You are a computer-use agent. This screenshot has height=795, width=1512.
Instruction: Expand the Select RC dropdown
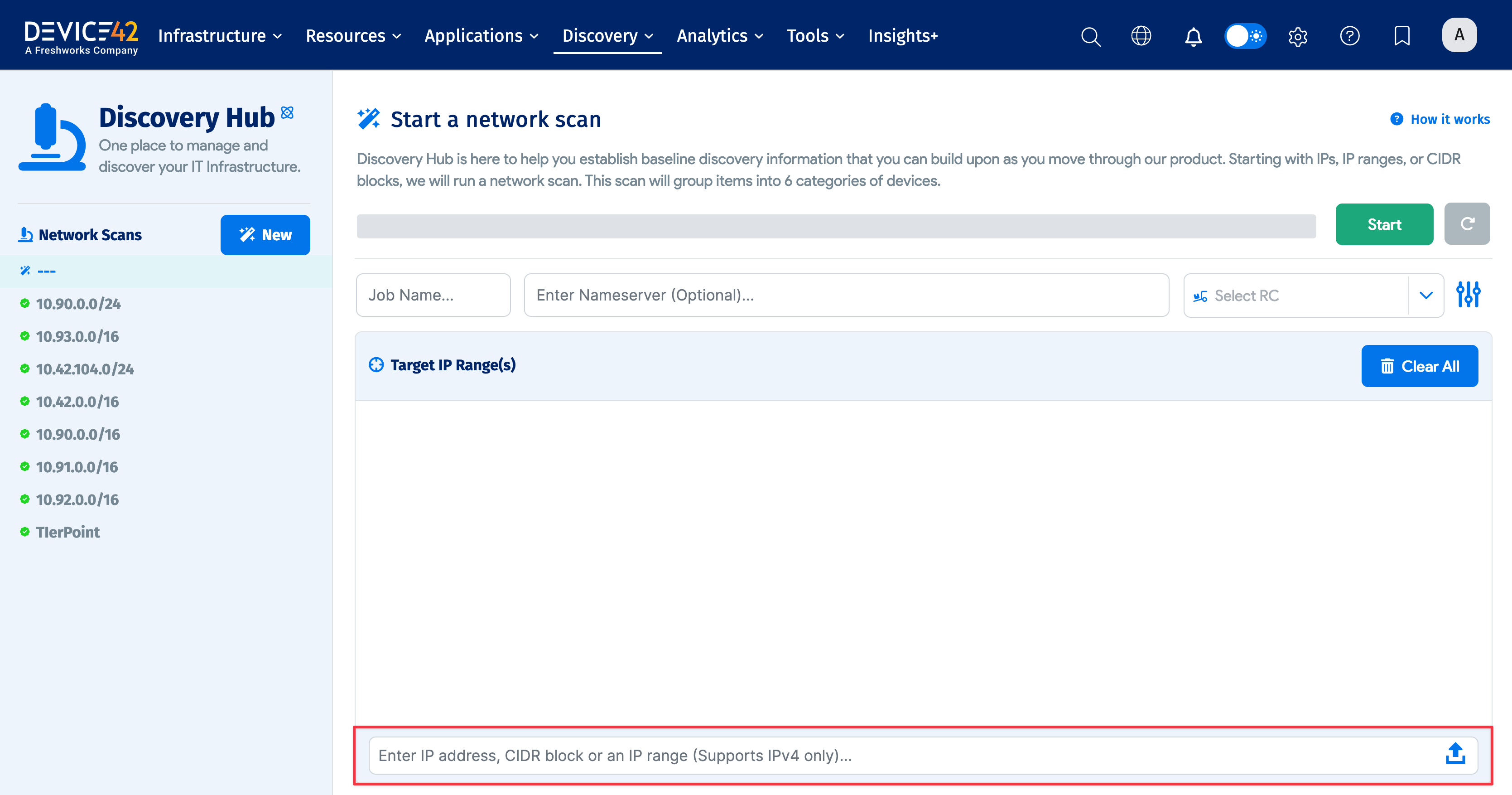(x=1425, y=296)
